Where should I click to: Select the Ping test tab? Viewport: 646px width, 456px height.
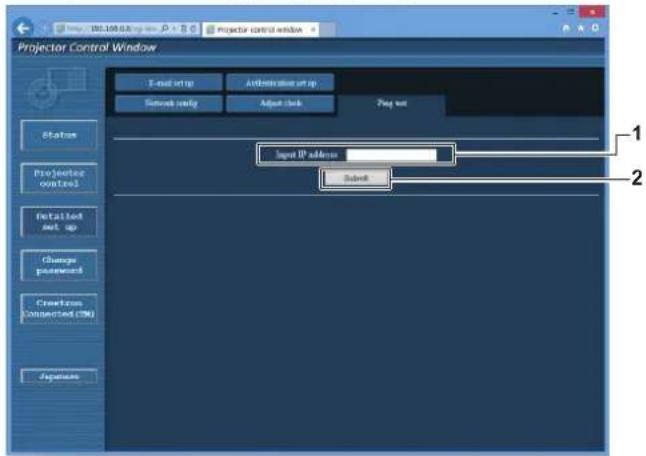click(x=392, y=103)
